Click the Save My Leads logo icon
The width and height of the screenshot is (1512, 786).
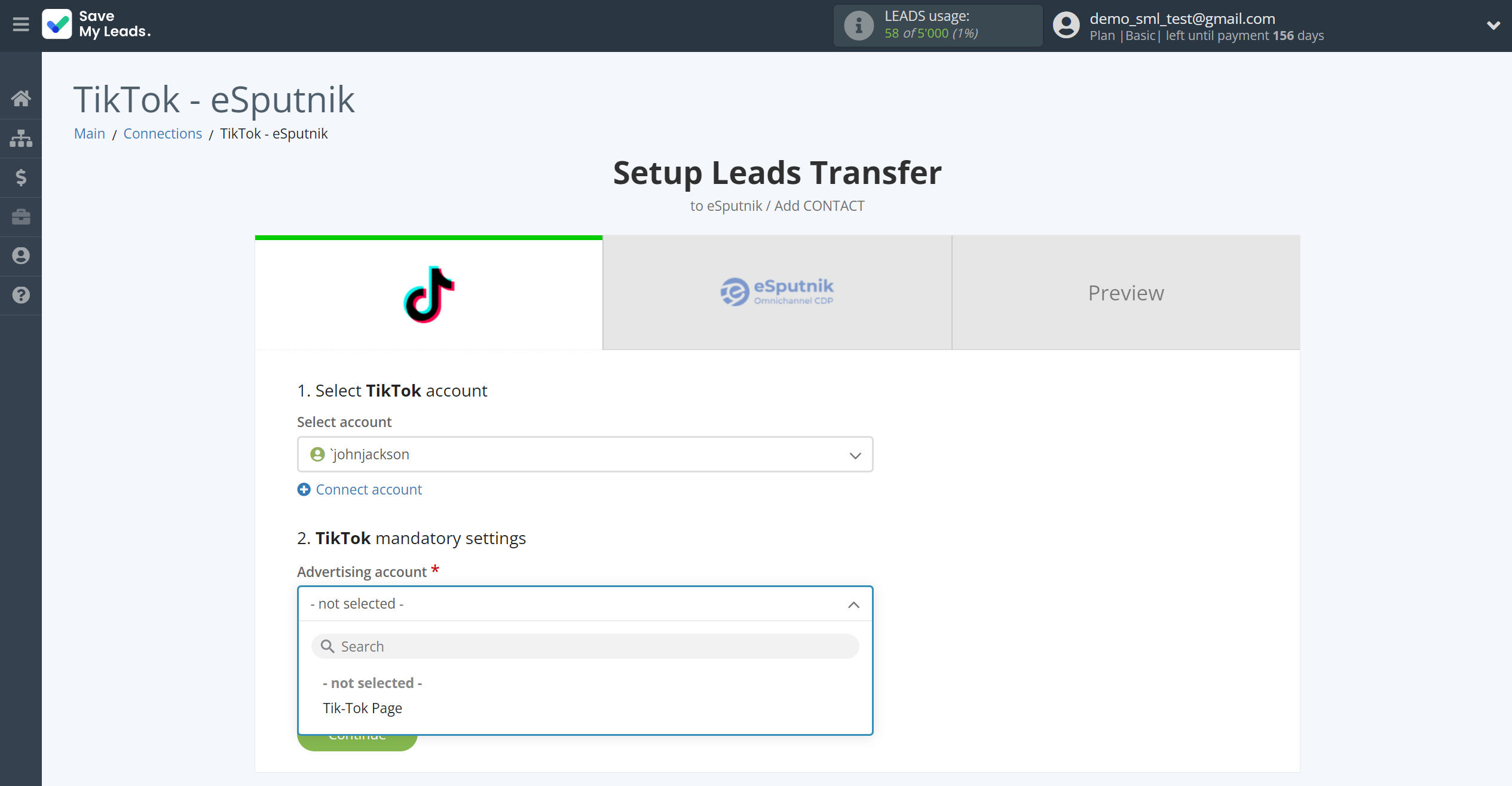55,26
